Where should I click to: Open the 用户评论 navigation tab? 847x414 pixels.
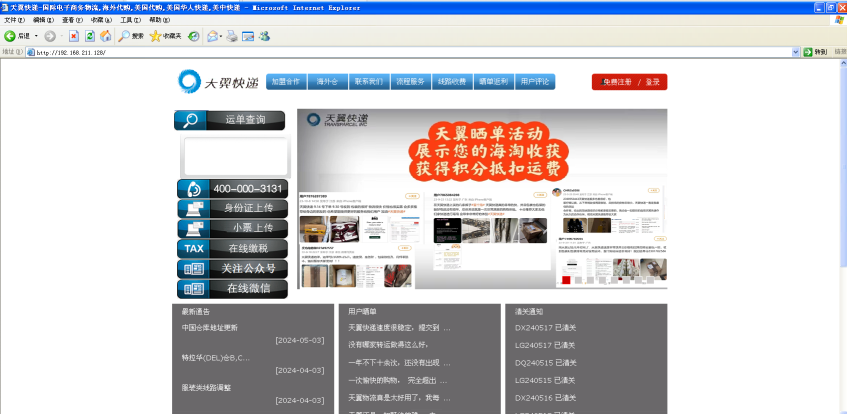tap(535, 82)
